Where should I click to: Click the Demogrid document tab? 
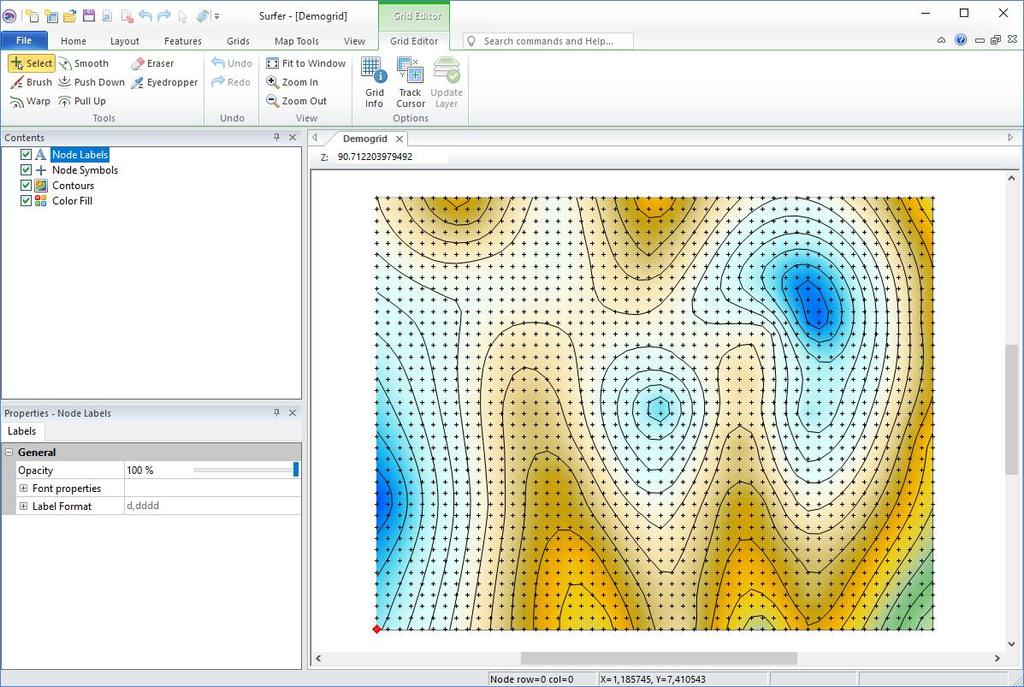(365, 138)
